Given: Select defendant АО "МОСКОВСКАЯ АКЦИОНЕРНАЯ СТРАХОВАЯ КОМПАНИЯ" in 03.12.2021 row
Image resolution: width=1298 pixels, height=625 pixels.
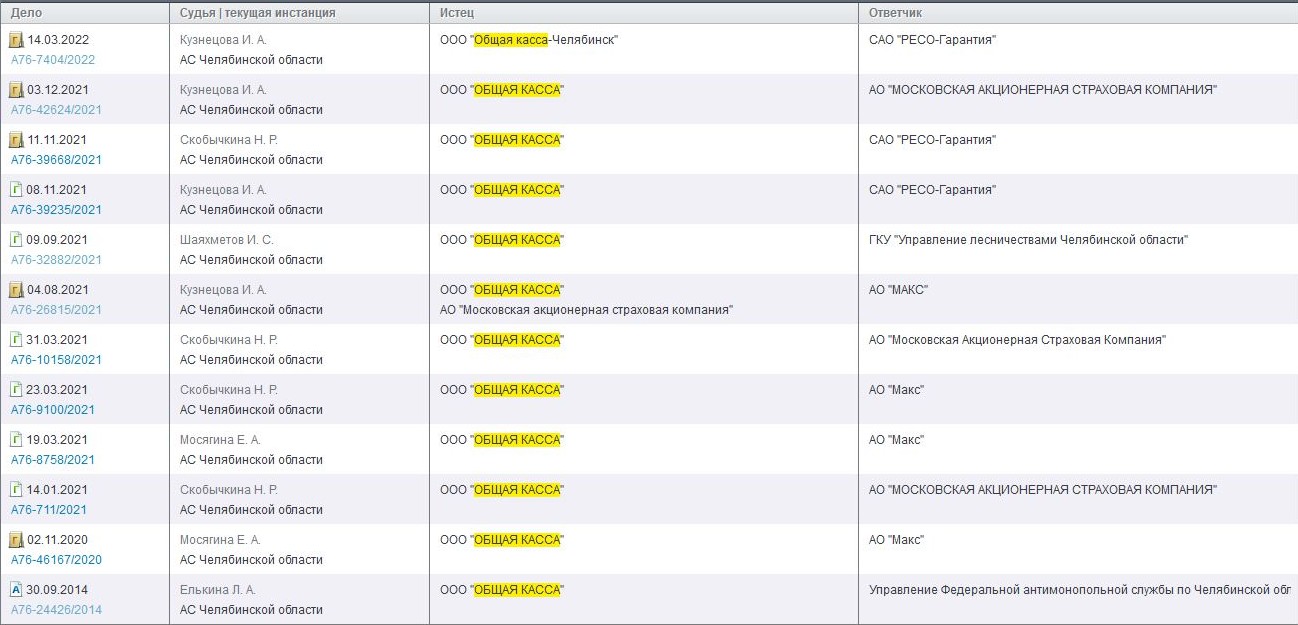Looking at the screenshot, I should pos(1043,90).
